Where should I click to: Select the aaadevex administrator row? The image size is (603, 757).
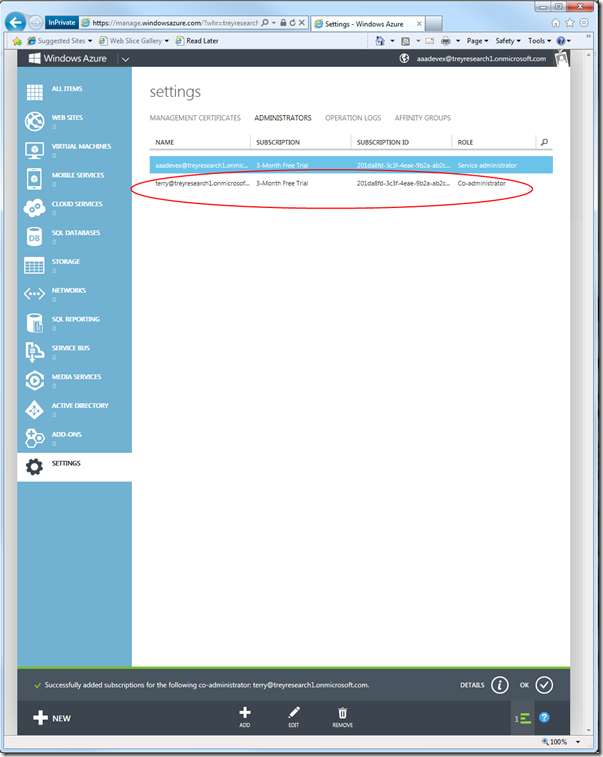point(351,165)
